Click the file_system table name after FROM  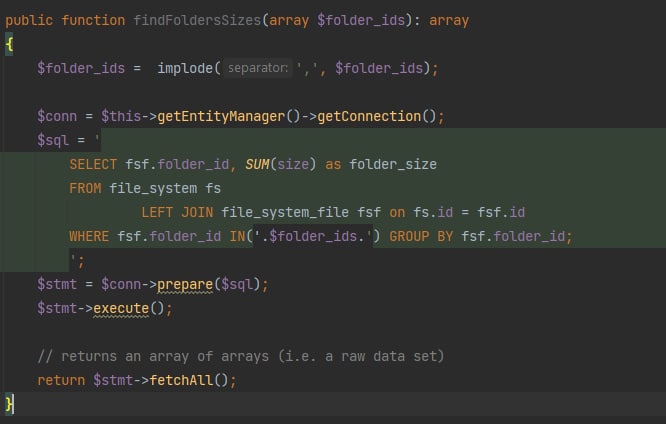coord(153,188)
